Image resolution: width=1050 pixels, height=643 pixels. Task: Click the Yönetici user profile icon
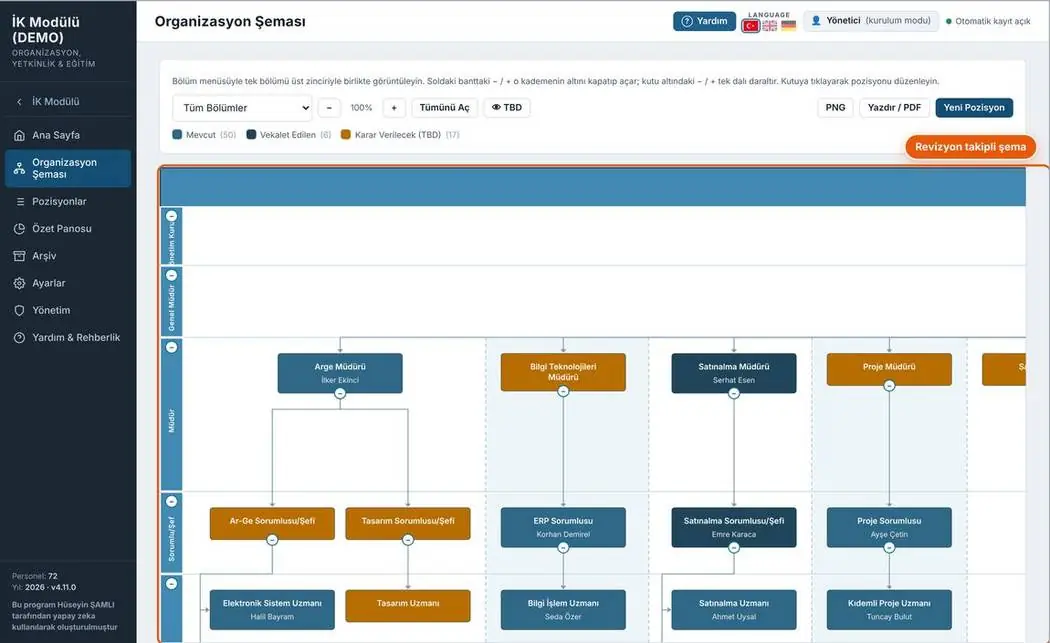pyautogui.click(x=816, y=21)
